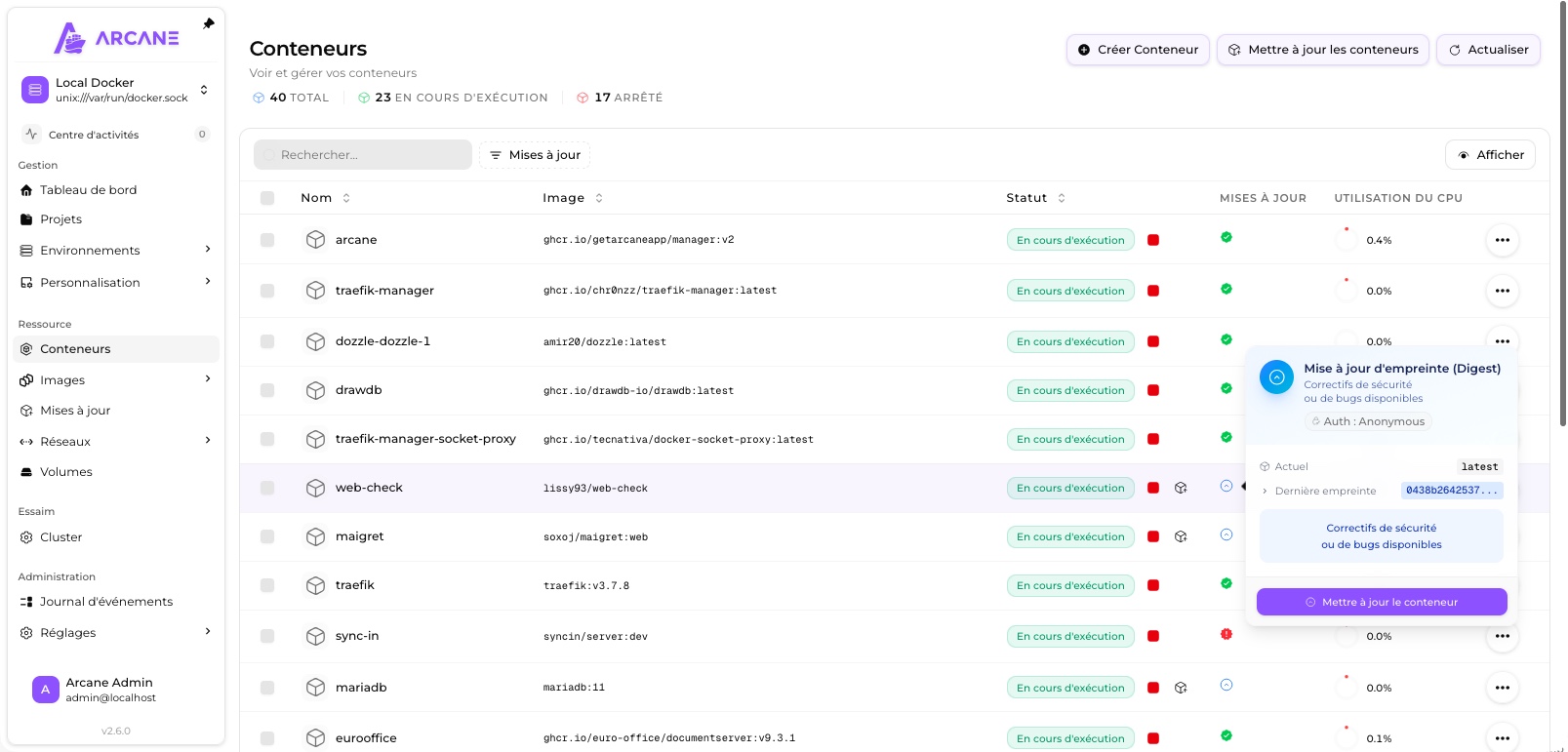Sort the table by Nom column
Viewport: 1568px width, 752px height.
[x=326, y=198]
